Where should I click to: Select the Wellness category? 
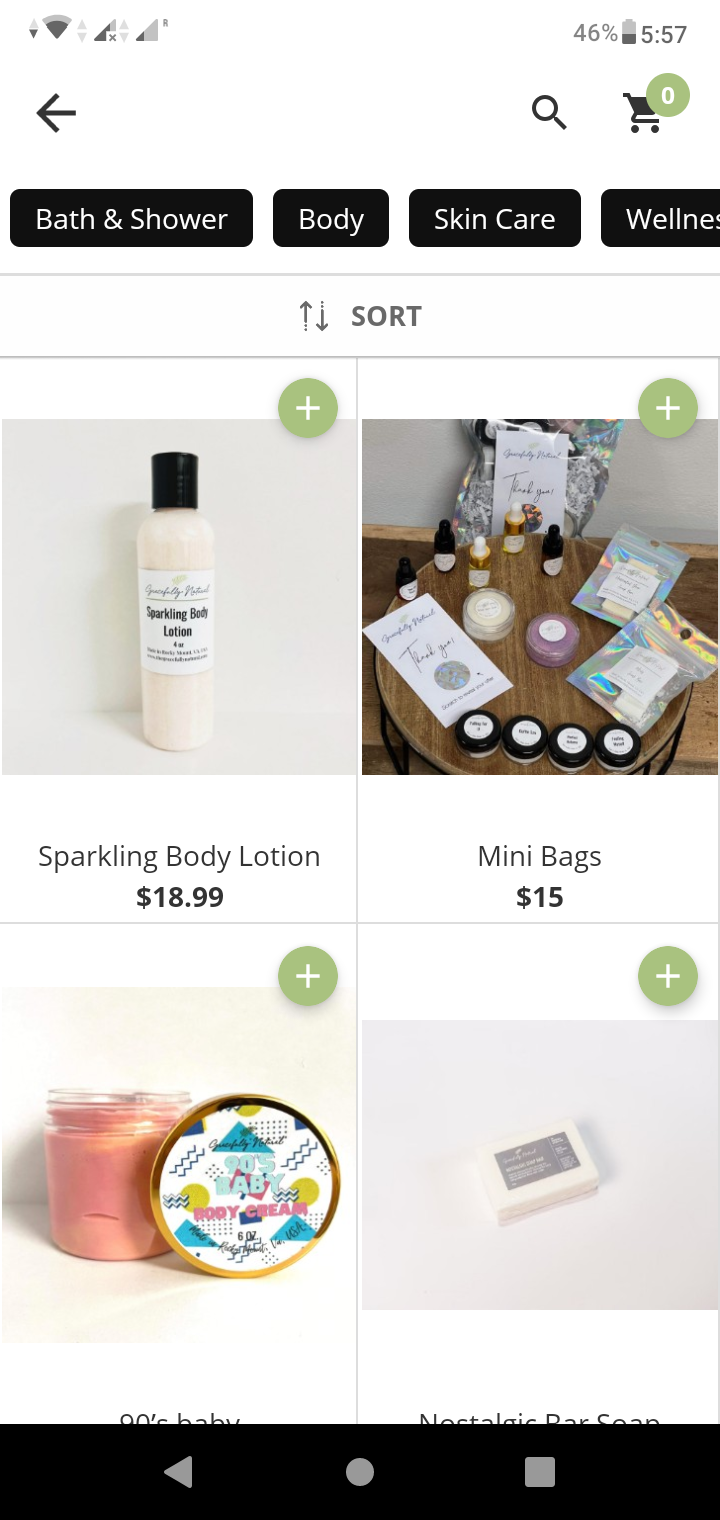click(660, 218)
